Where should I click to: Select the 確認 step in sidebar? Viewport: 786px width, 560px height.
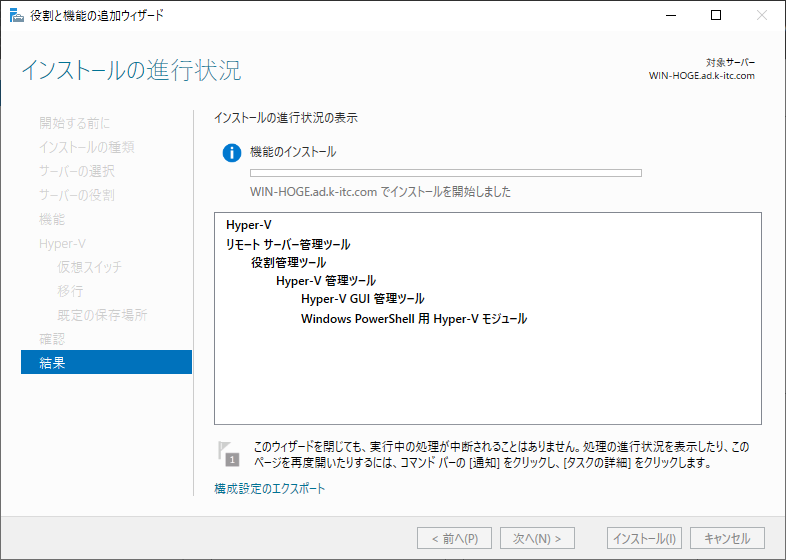(x=52, y=339)
